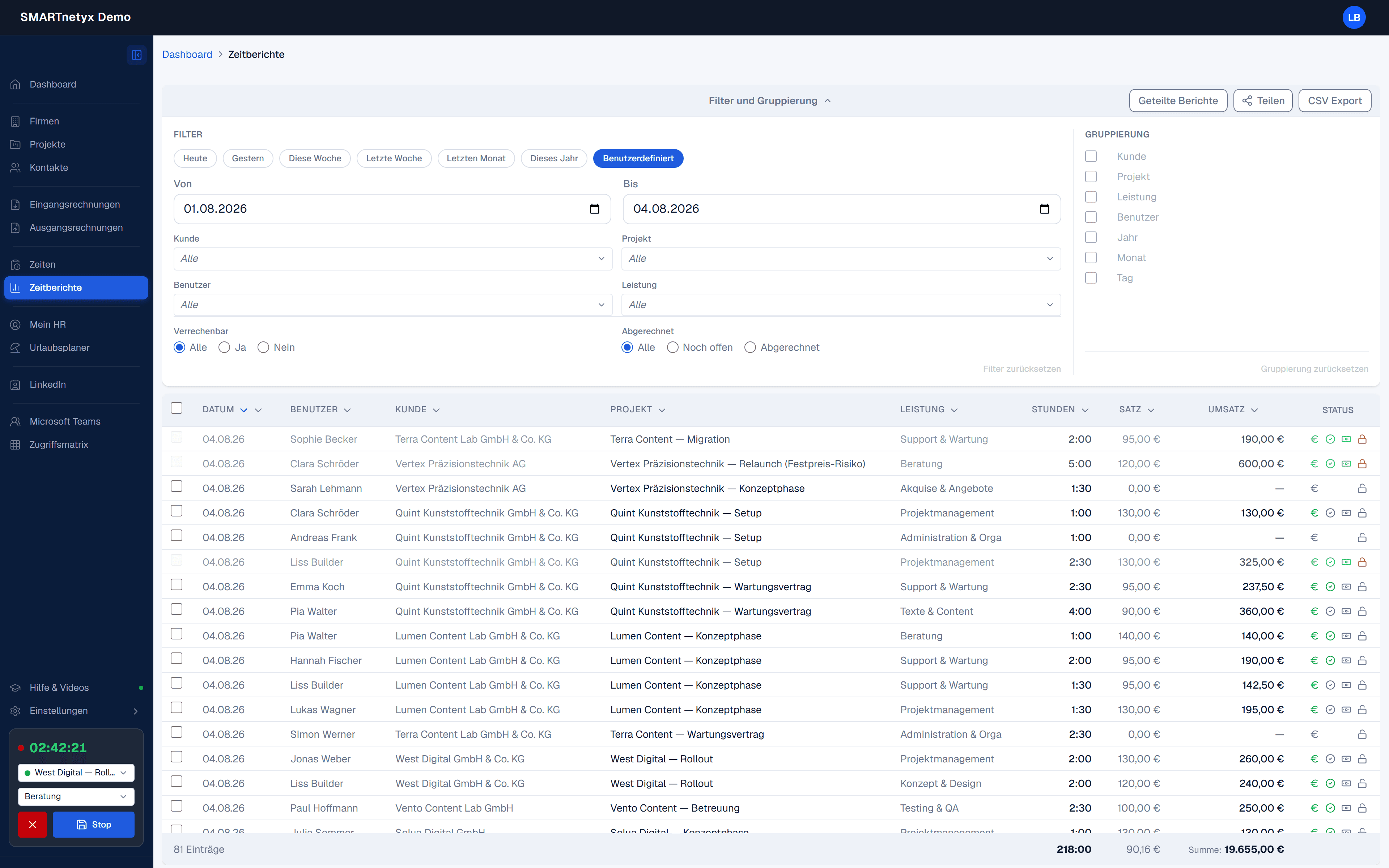Image resolution: width=1389 pixels, height=868 pixels.
Task: Enable grouping by Kunde checkbox
Action: [x=1091, y=156]
